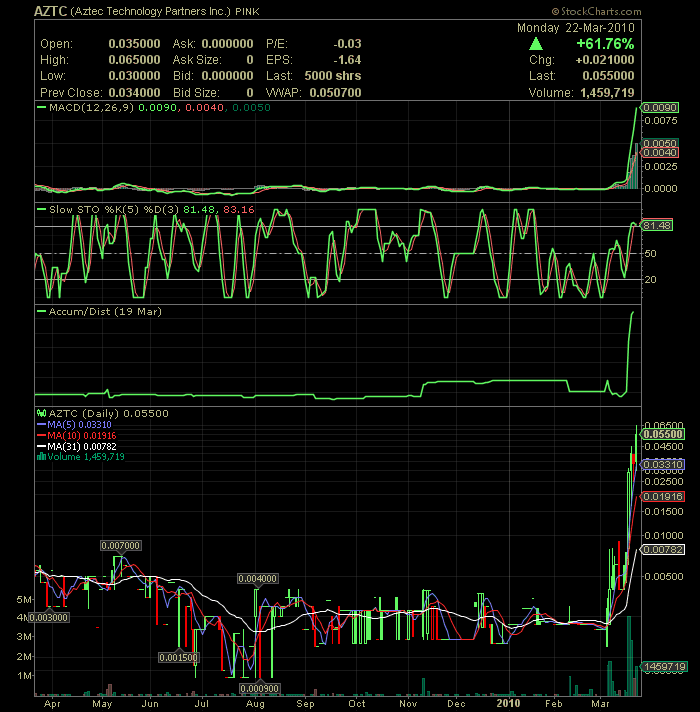Image resolution: width=700 pixels, height=712 pixels.
Task: Click the red MA(10) line swatch
Action: pos(41,435)
